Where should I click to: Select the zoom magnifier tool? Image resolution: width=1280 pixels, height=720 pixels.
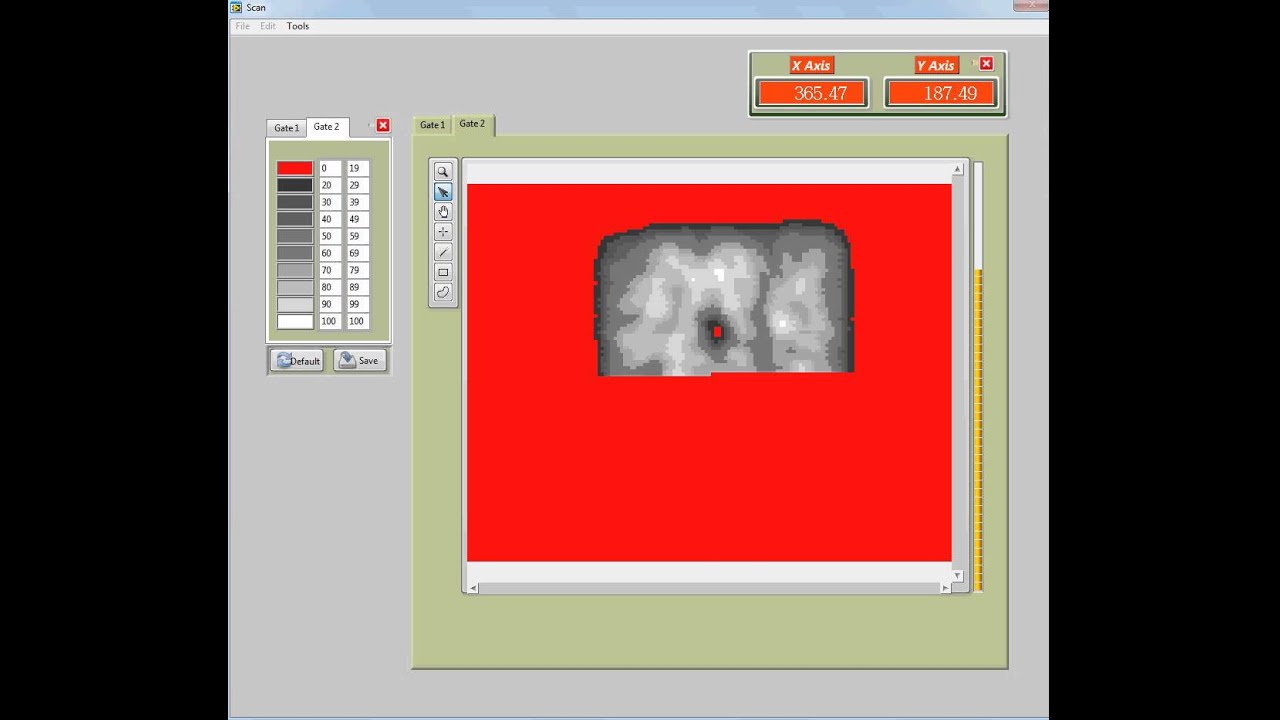tap(443, 172)
